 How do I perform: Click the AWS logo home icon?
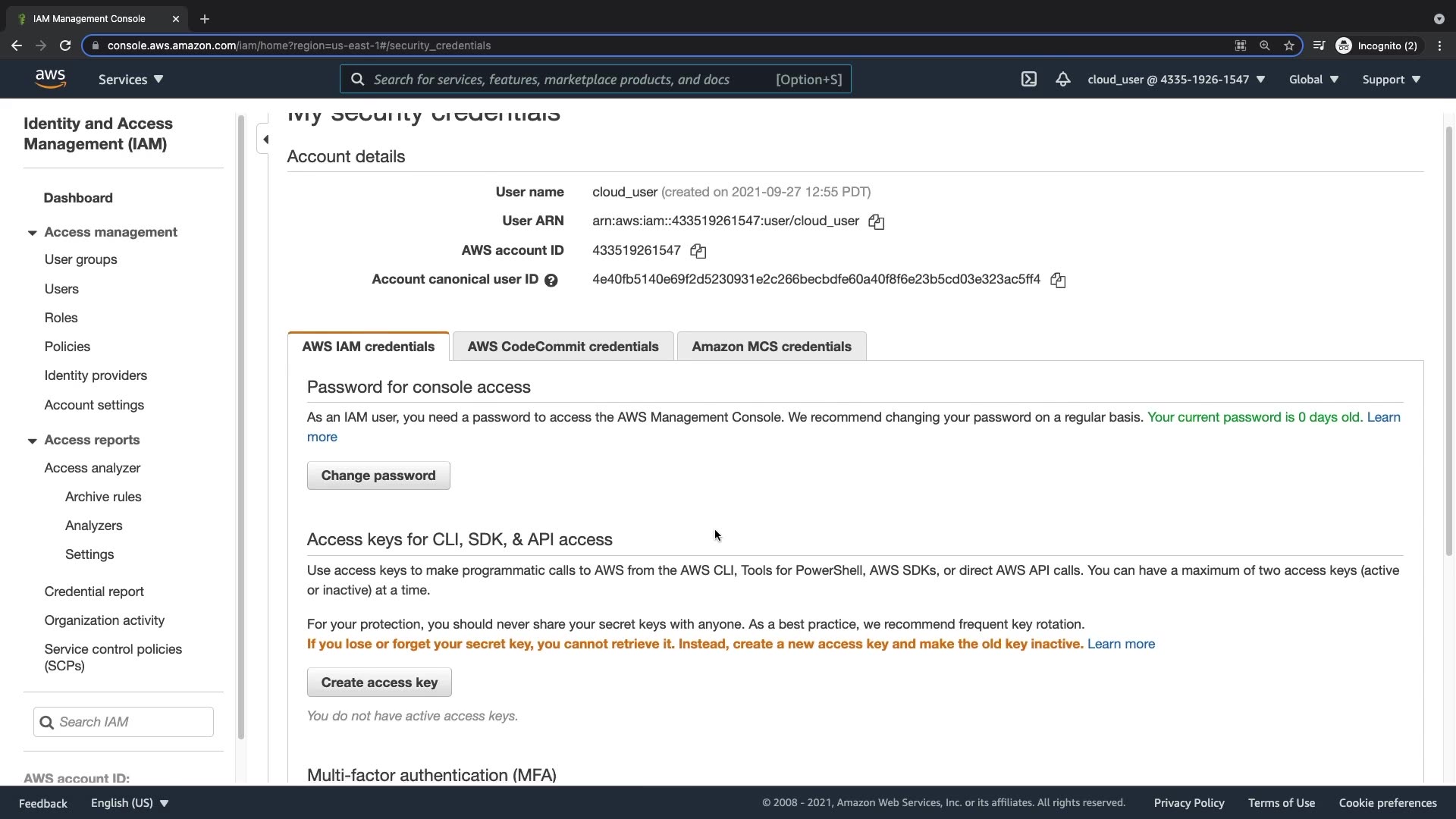tap(50, 79)
